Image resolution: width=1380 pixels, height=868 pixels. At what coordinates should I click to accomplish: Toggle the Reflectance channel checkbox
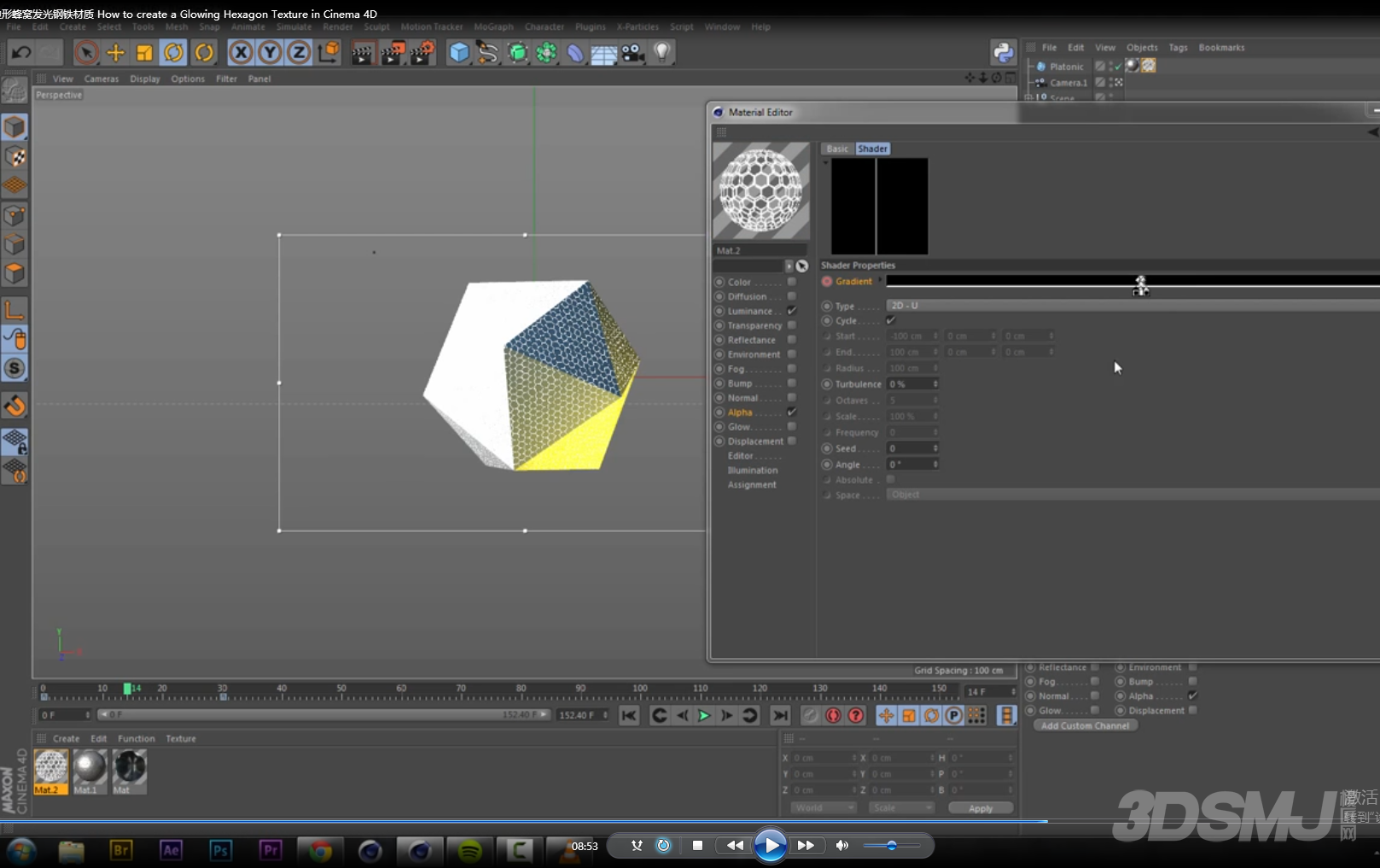click(x=792, y=340)
